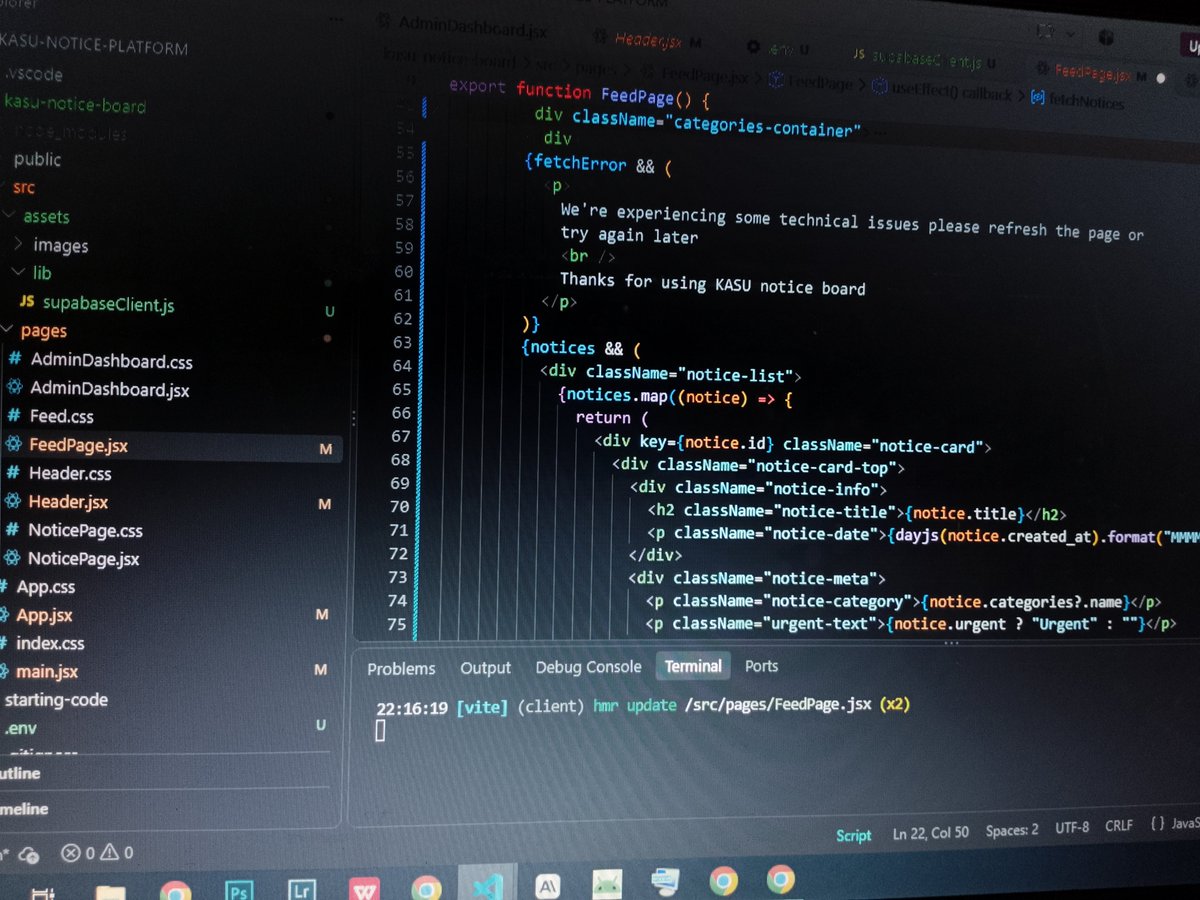Select the Terminal panel tab

point(693,666)
